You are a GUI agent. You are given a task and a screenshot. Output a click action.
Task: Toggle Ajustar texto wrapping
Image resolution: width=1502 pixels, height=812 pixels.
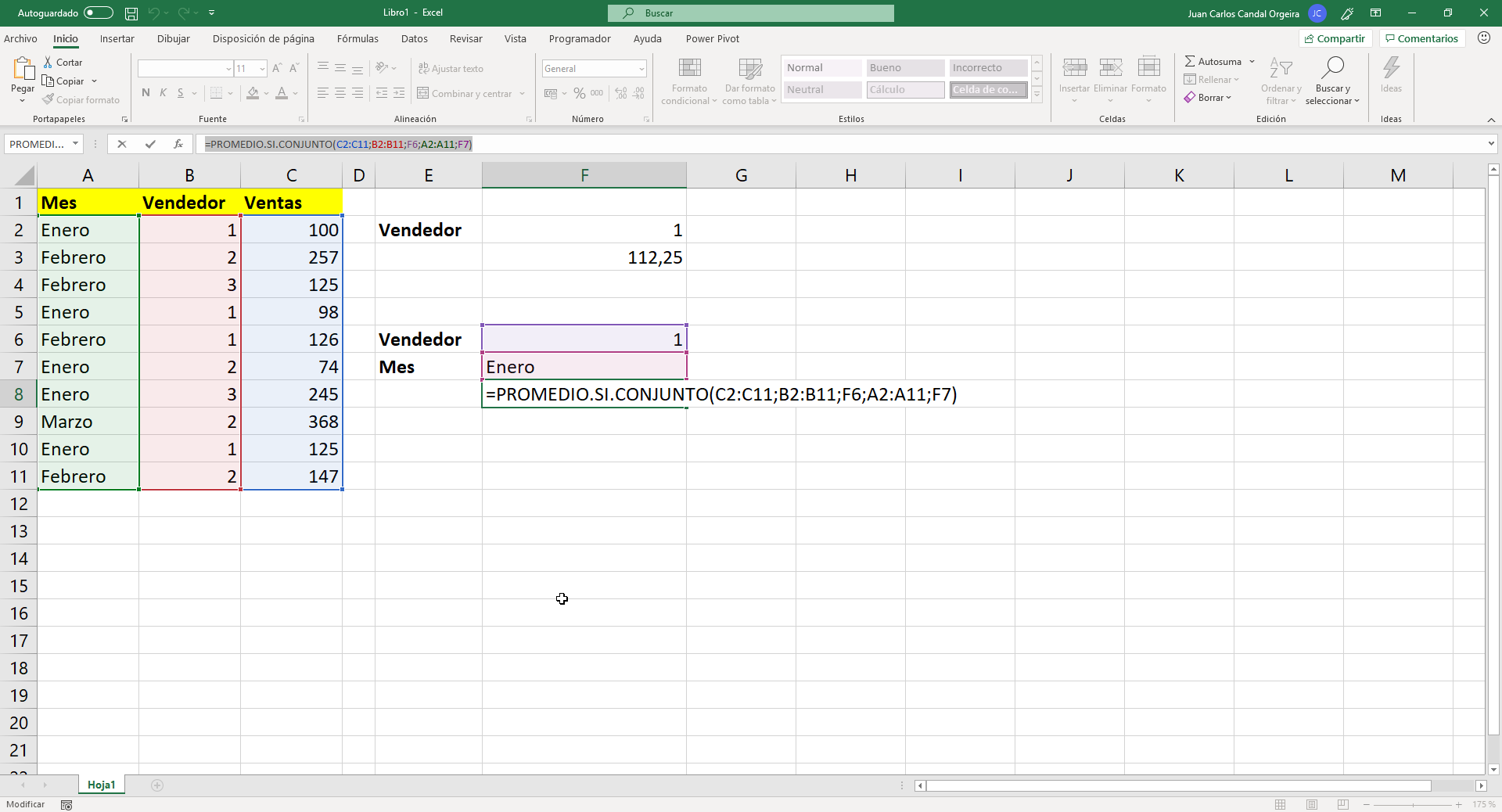(x=451, y=68)
